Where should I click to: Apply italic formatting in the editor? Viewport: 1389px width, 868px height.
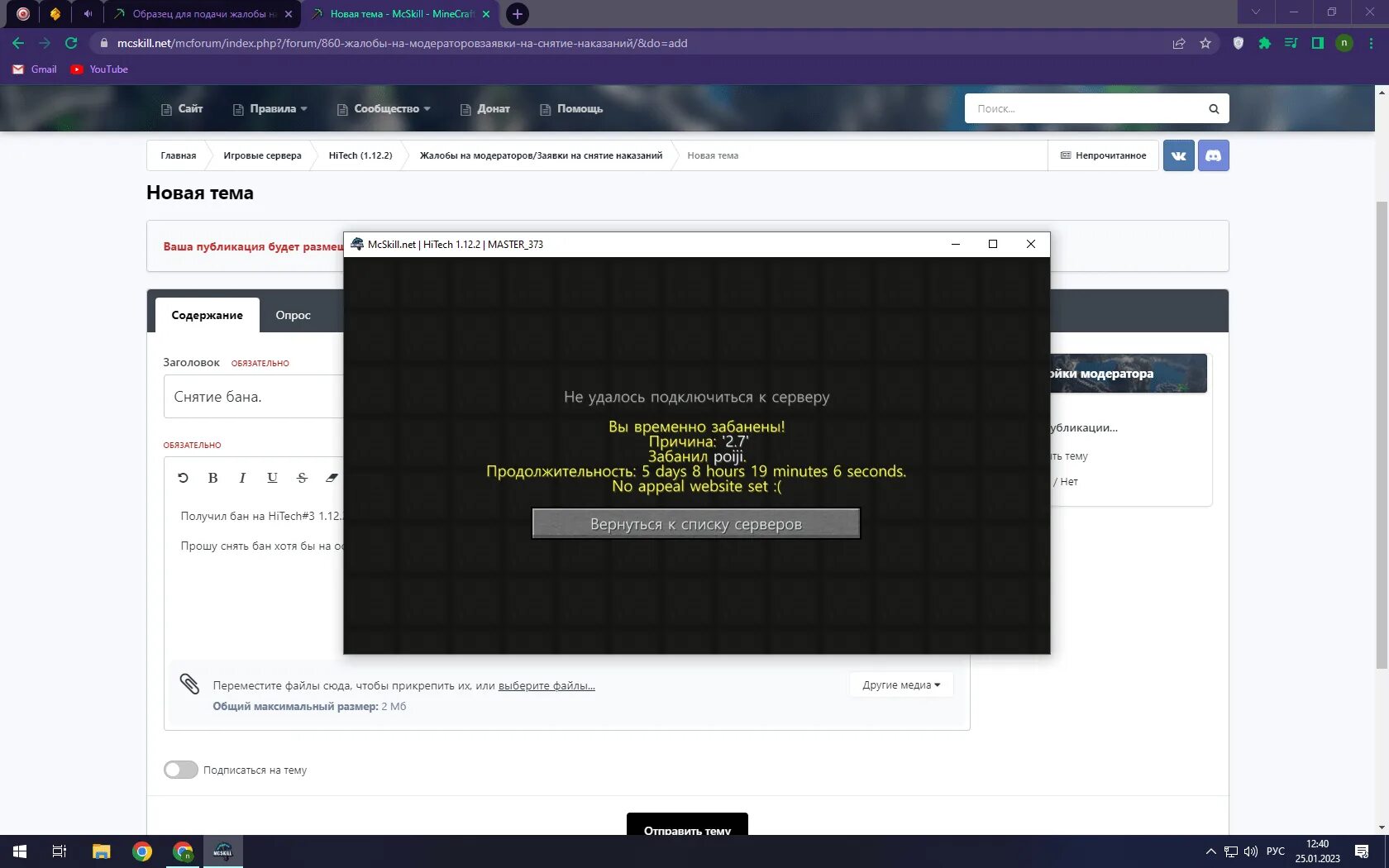(x=242, y=478)
